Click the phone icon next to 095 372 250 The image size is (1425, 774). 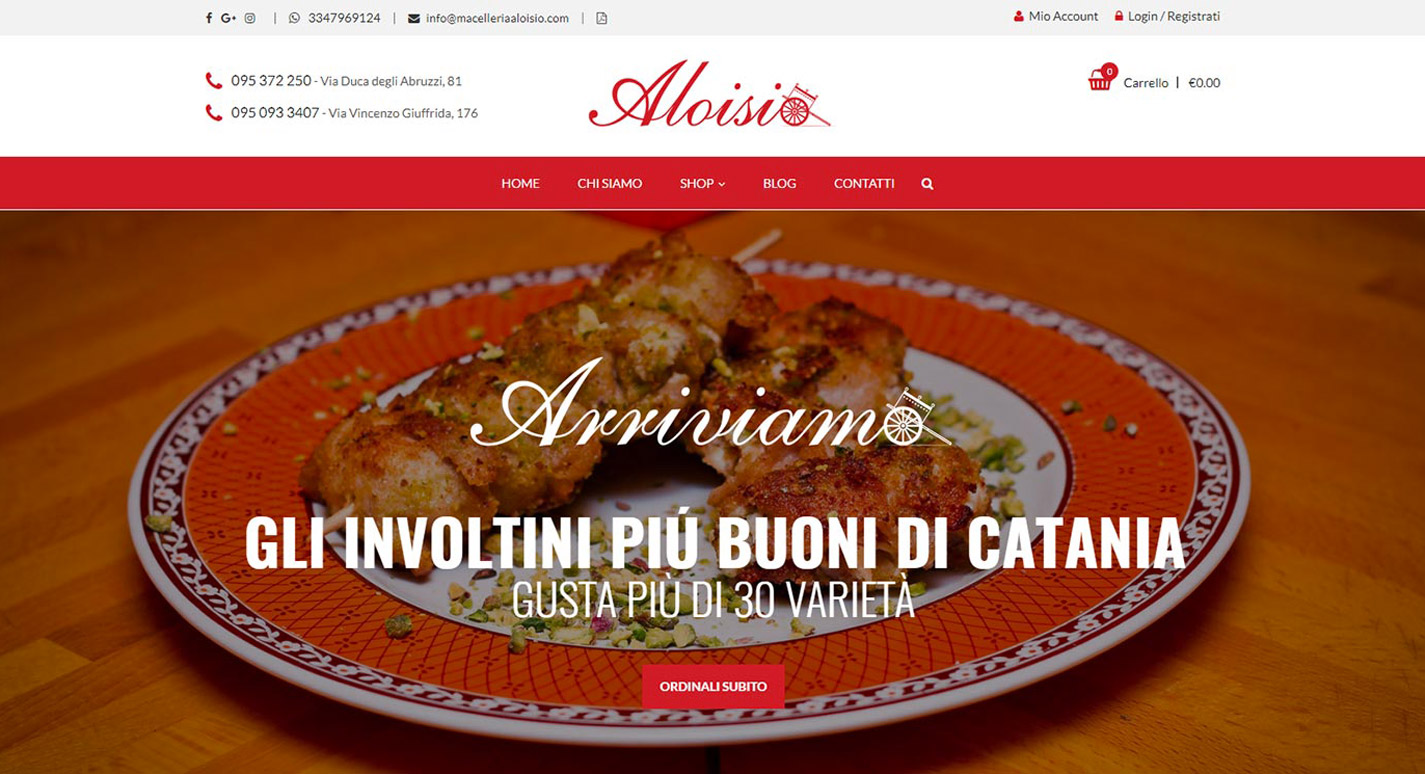pyautogui.click(x=213, y=81)
